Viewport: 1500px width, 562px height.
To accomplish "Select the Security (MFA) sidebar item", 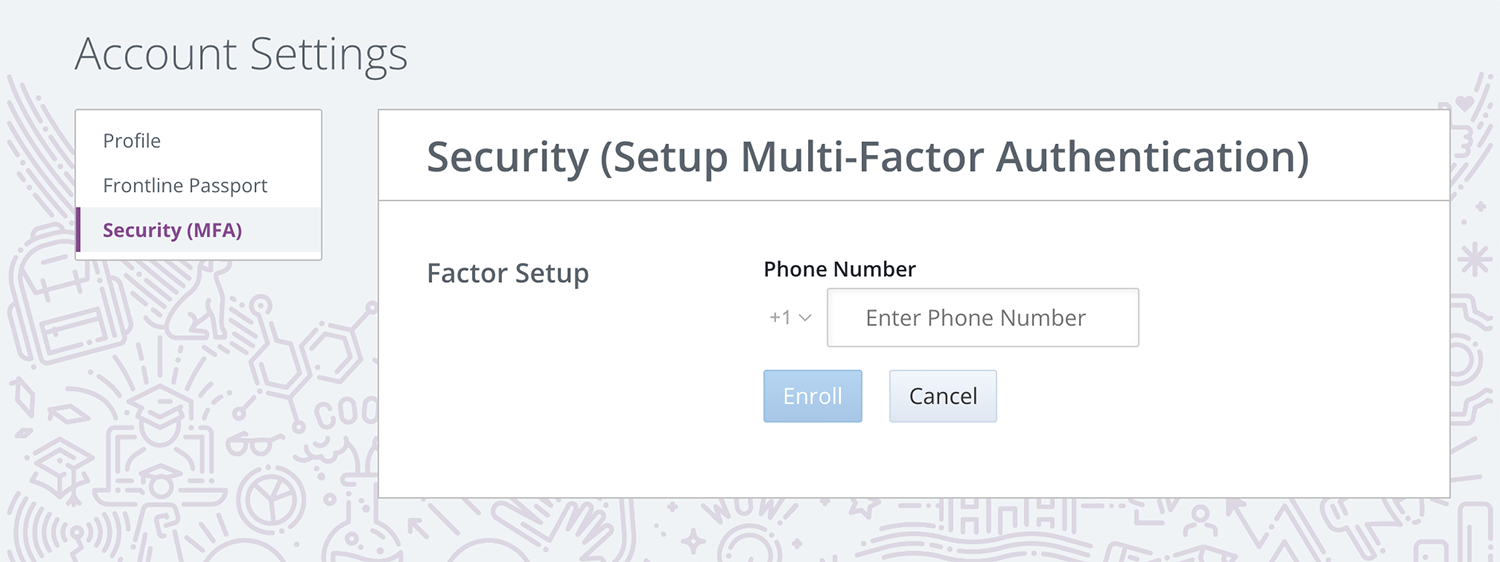I will 199,230.
